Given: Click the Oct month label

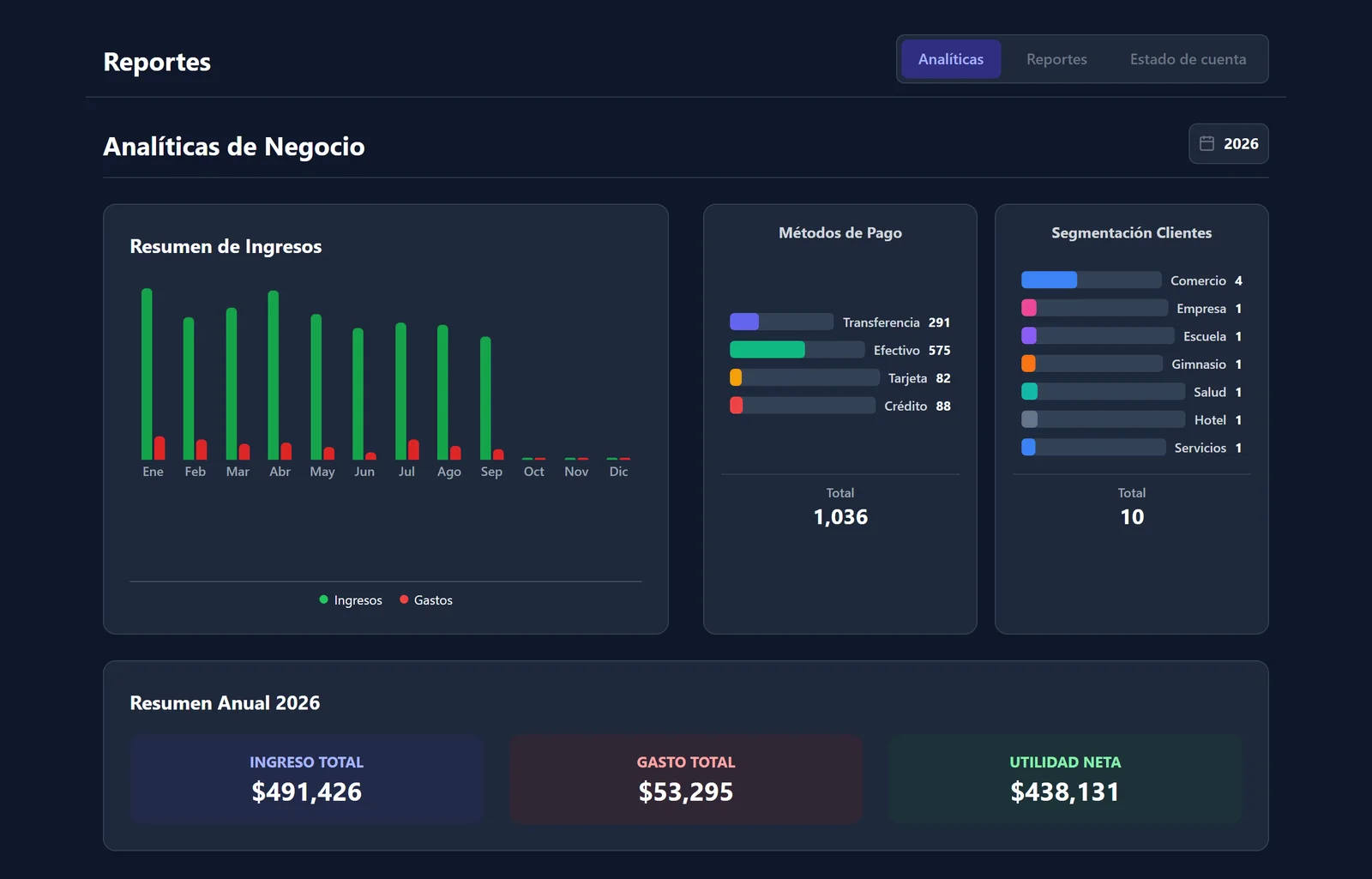Looking at the screenshot, I should point(534,472).
